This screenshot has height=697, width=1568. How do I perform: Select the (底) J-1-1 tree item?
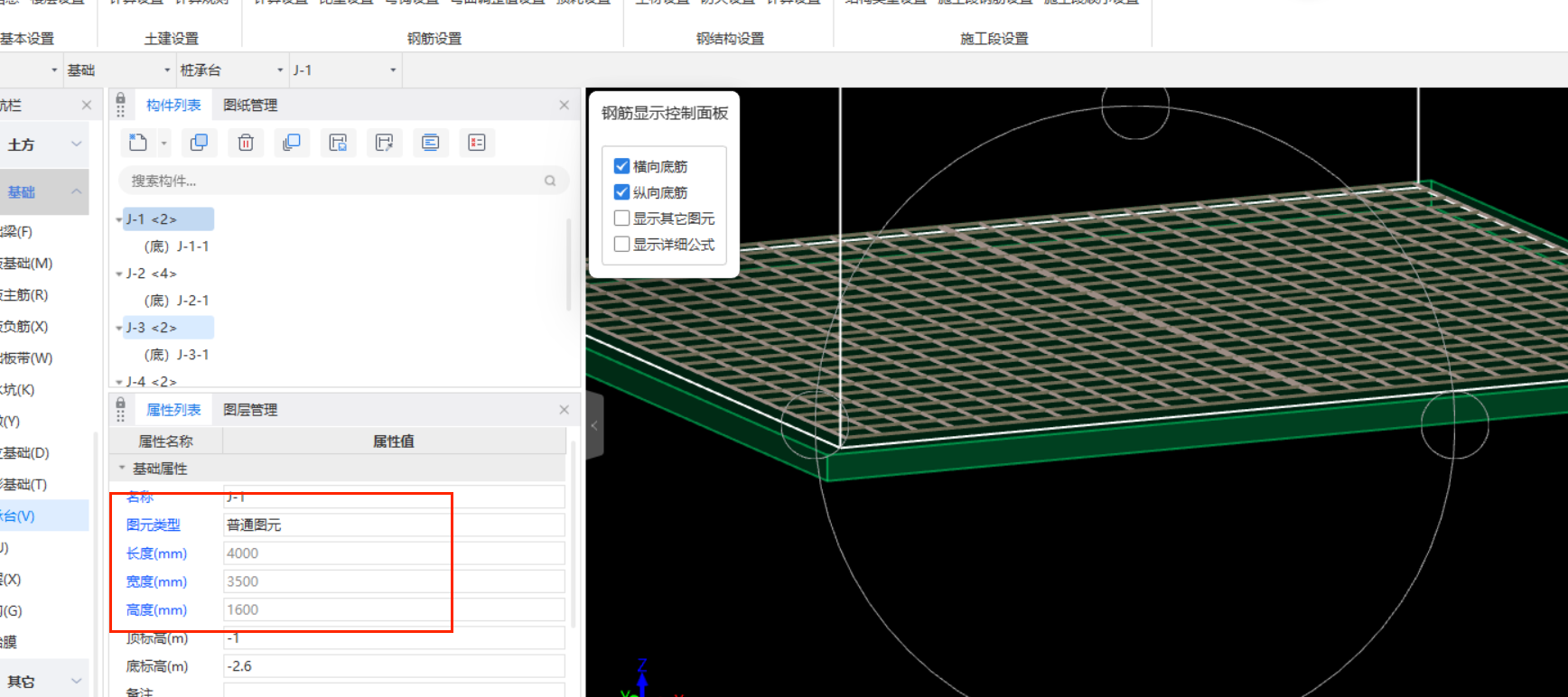pyautogui.click(x=176, y=246)
